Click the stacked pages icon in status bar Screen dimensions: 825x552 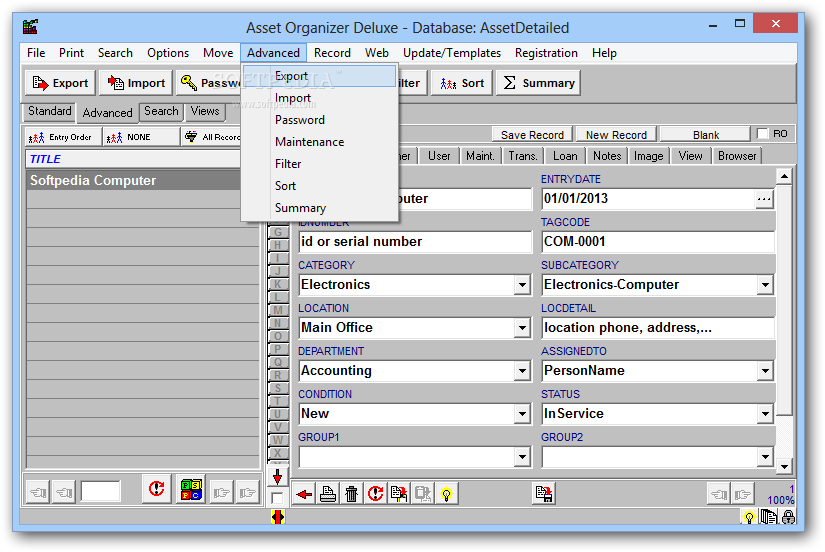[x=769, y=517]
